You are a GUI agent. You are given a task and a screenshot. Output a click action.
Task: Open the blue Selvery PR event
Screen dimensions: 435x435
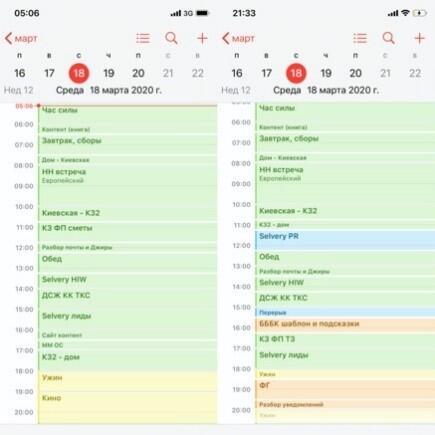tap(345, 240)
